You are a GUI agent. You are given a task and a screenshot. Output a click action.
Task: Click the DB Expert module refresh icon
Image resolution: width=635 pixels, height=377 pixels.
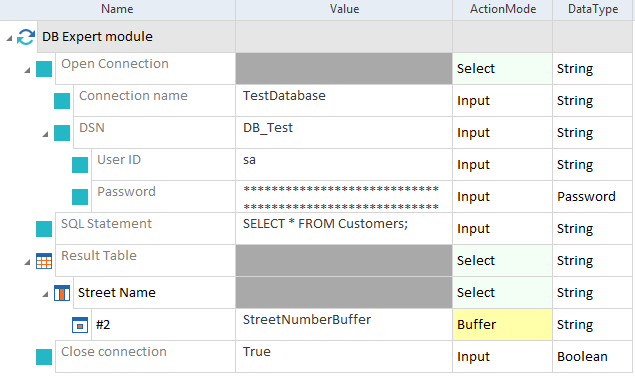(x=26, y=37)
